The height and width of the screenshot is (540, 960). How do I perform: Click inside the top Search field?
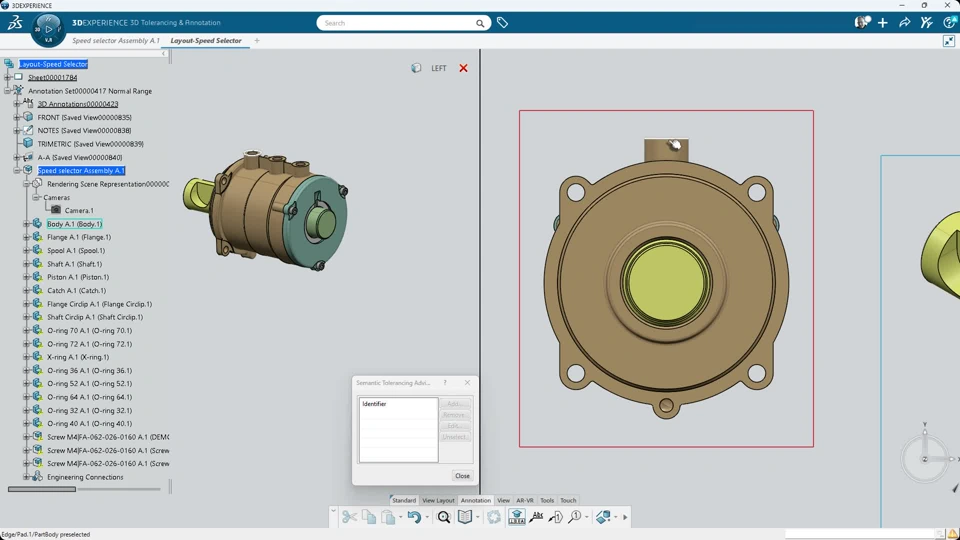(398, 23)
